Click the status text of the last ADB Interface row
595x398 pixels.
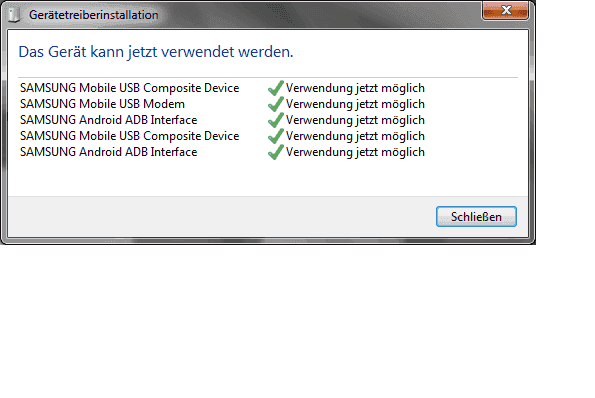coord(355,152)
